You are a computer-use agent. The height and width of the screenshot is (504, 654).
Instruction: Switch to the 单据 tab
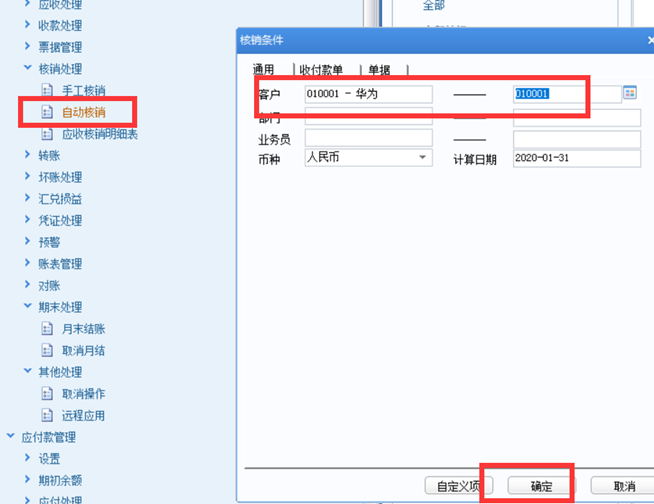pyautogui.click(x=379, y=70)
